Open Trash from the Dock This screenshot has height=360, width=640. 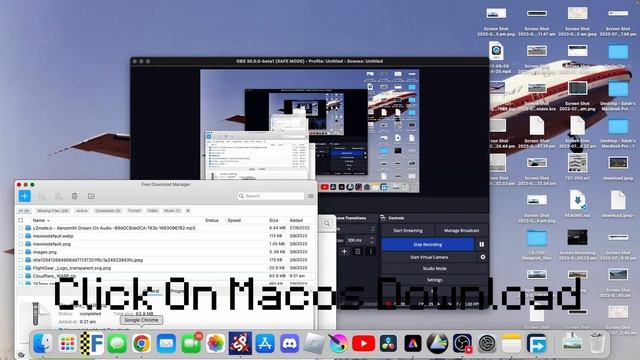(x=597, y=344)
